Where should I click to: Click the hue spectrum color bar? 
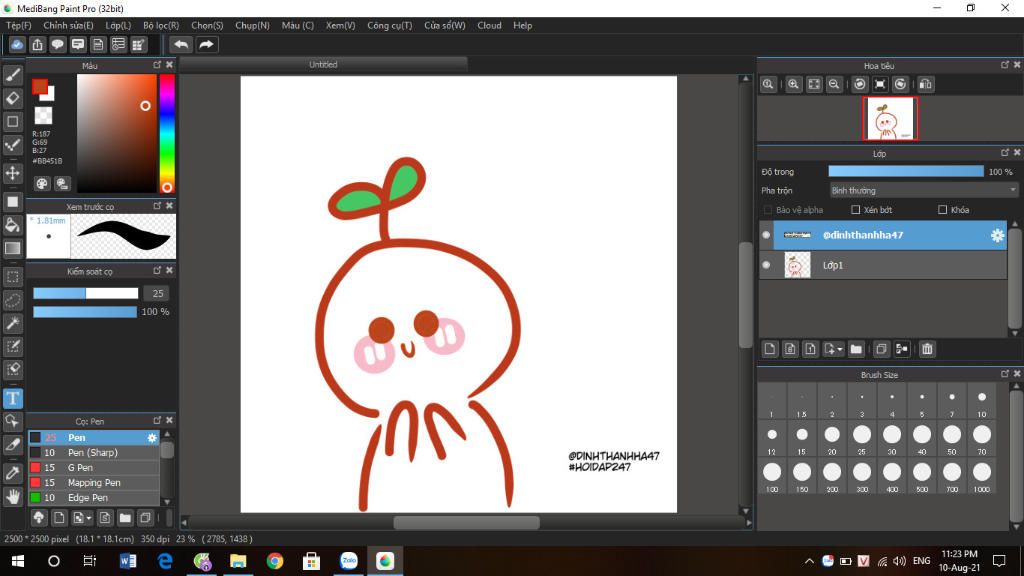(167, 132)
